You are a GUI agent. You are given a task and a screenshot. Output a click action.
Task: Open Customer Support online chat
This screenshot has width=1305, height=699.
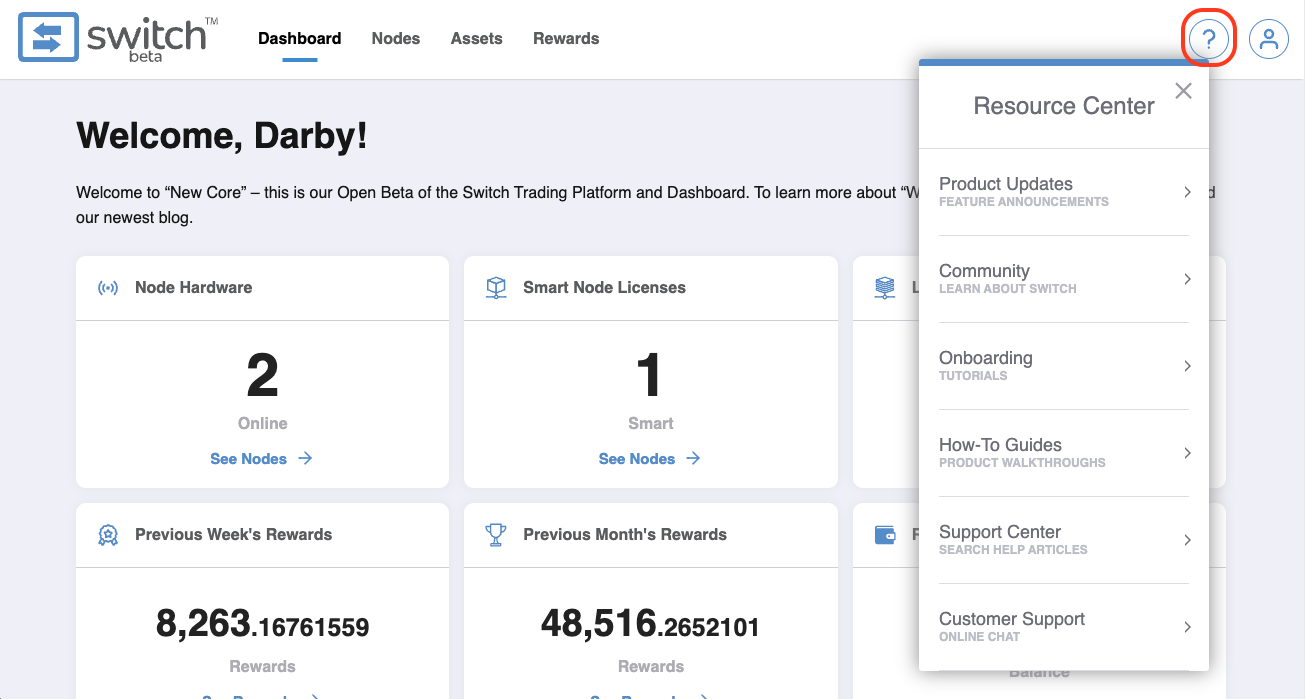click(1064, 627)
